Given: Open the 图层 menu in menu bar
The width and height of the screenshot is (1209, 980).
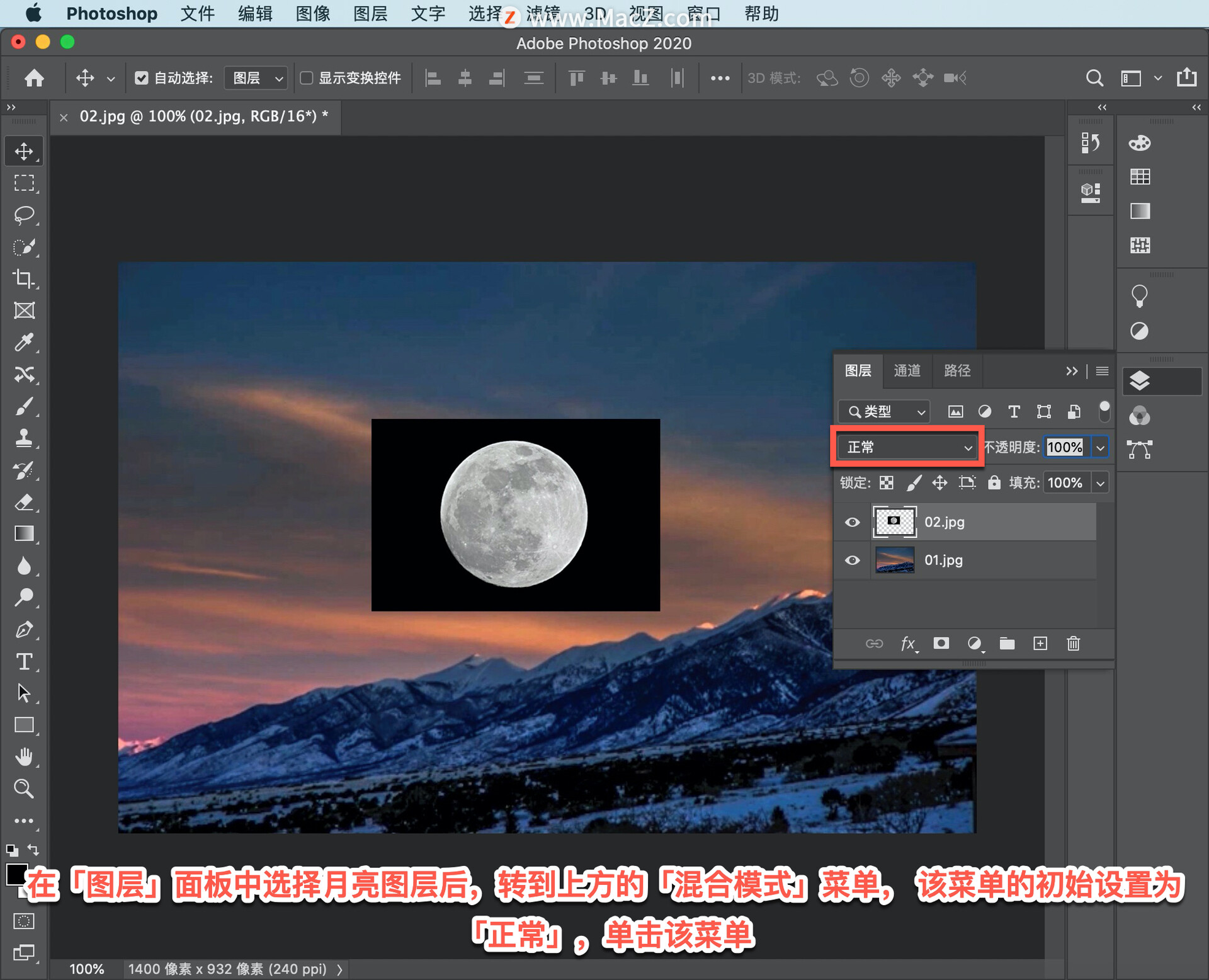Looking at the screenshot, I should (370, 13).
